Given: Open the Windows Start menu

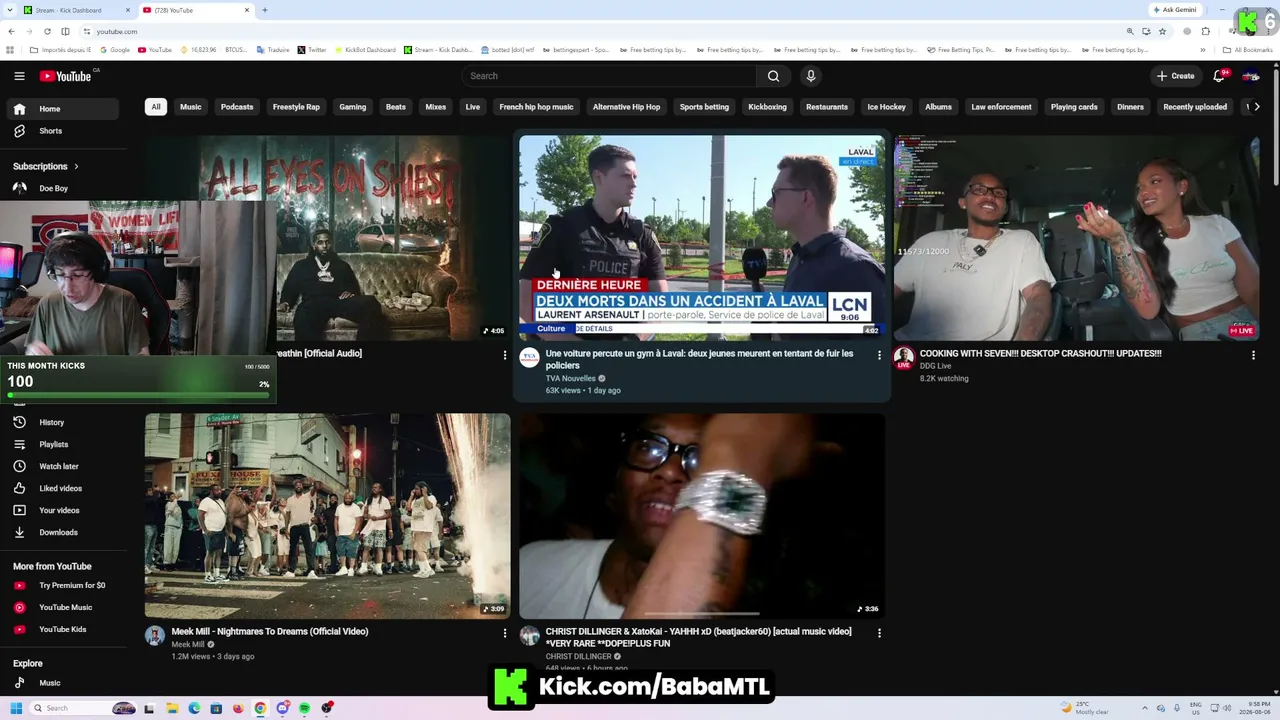Looking at the screenshot, I should (x=16, y=708).
